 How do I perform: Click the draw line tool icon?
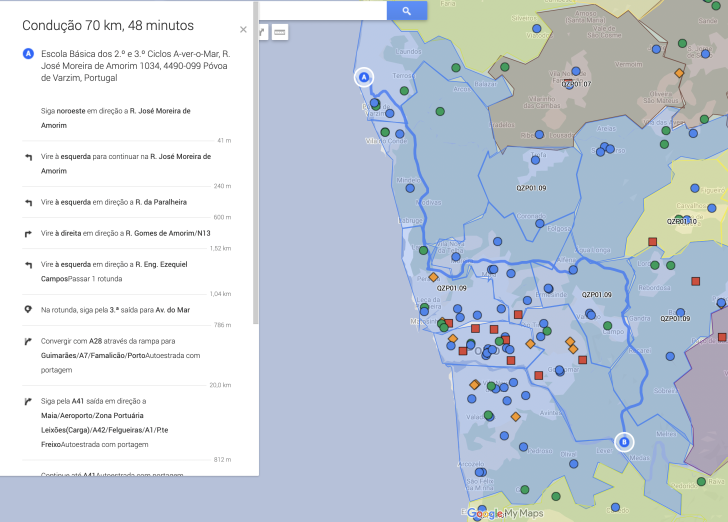click(x=261, y=33)
